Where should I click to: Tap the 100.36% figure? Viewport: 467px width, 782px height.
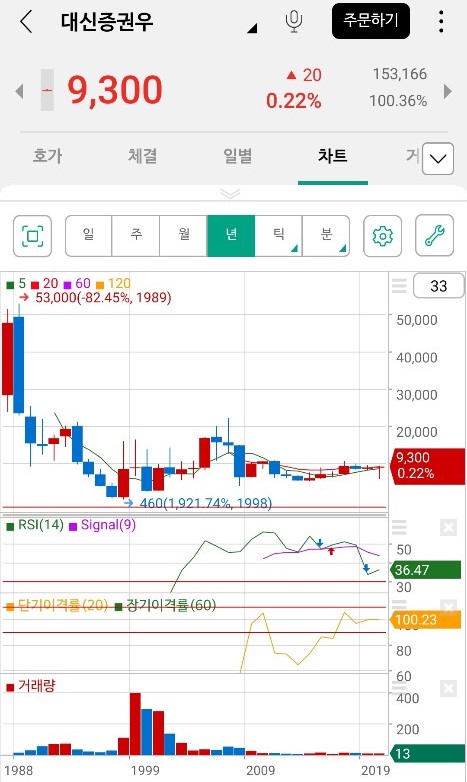pos(398,101)
